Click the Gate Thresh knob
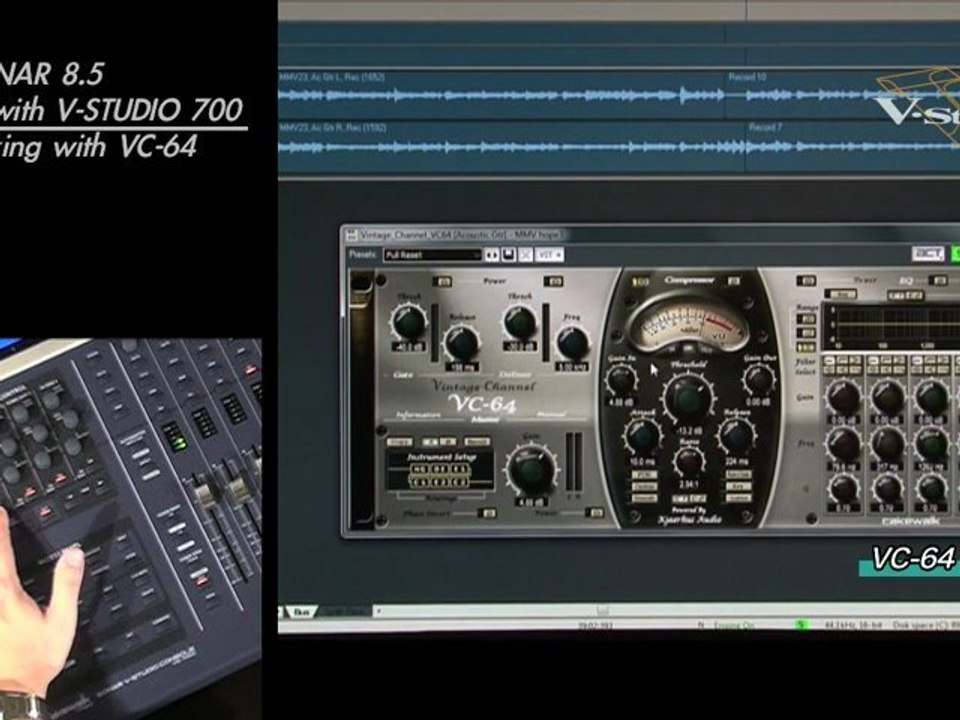960x720 pixels. [408, 321]
